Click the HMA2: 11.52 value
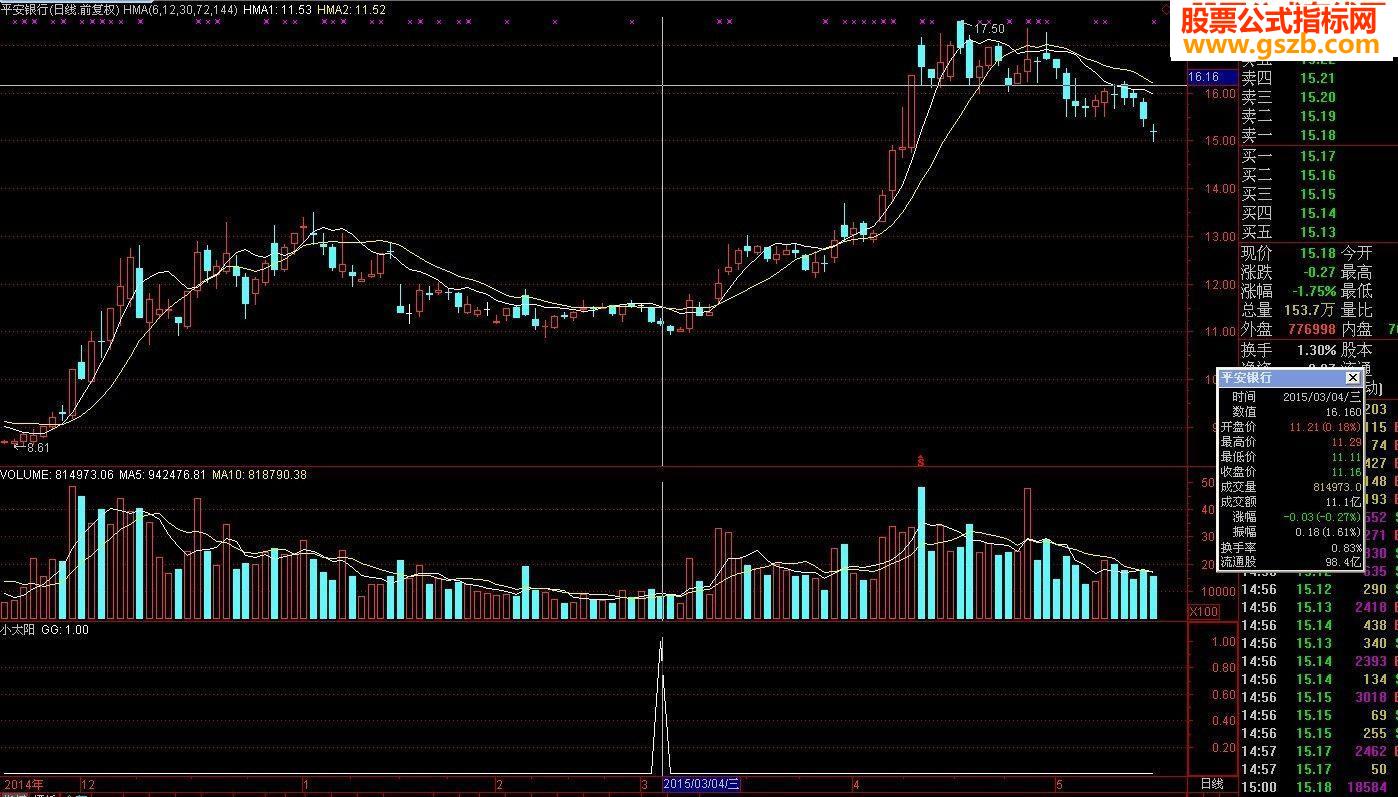 (x=350, y=9)
